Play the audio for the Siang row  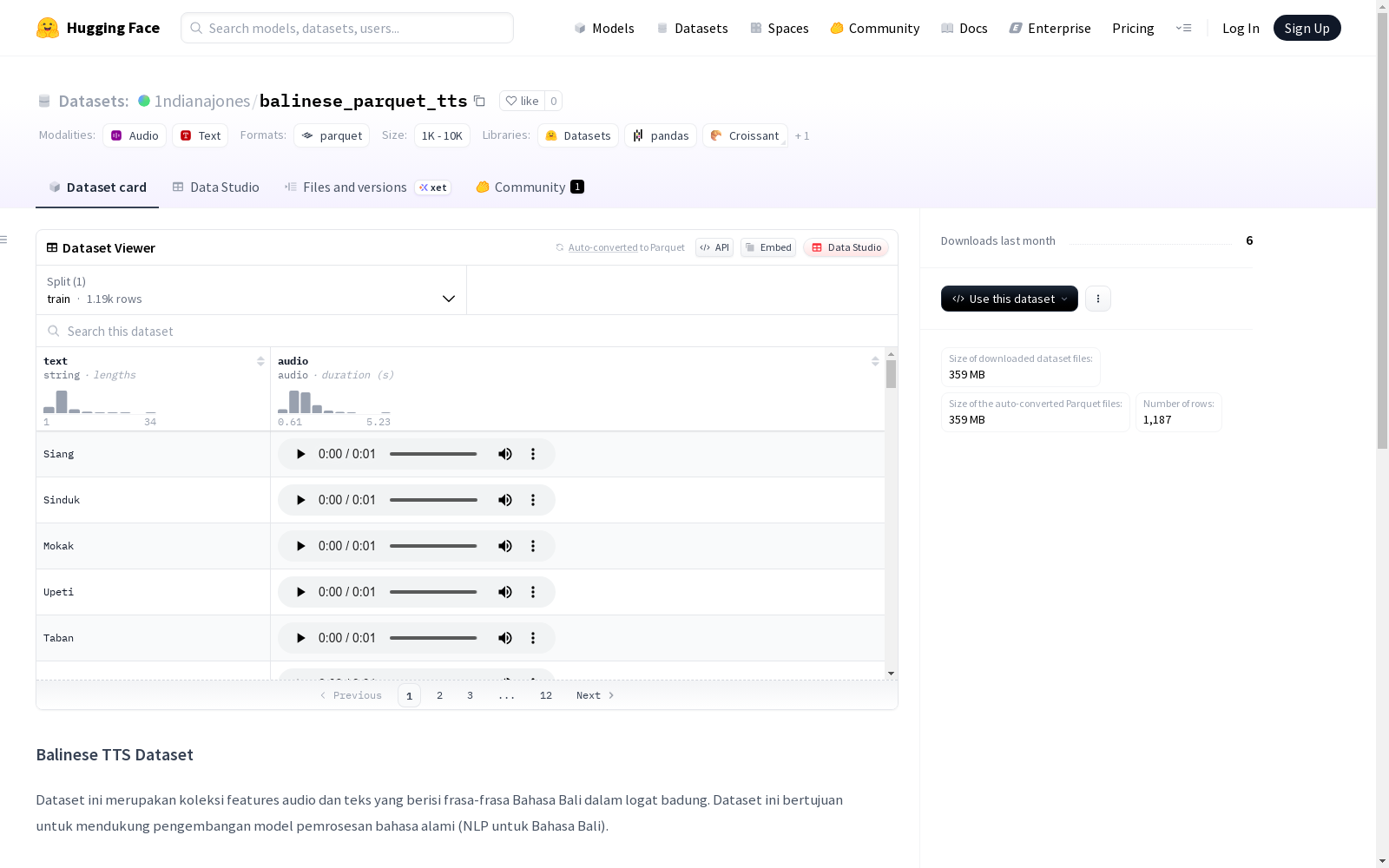click(300, 454)
